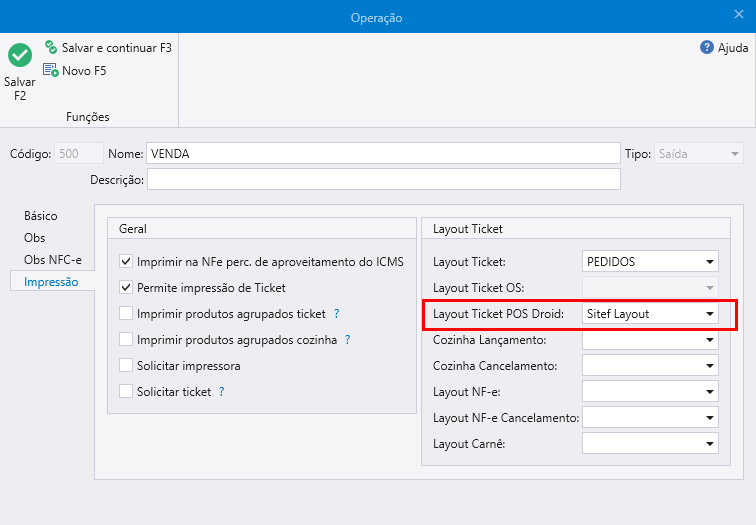Click help icon beside Imprimir produtos agrupados cozinha
Image resolution: width=756 pixels, height=525 pixels.
coord(347,340)
